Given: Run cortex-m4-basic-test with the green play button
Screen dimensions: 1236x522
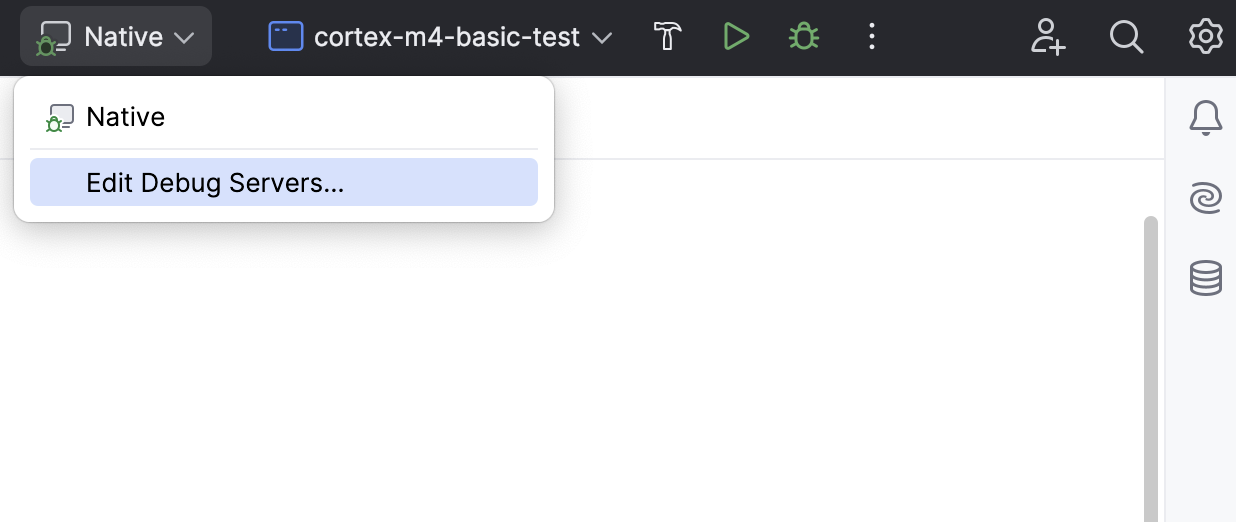Looking at the screenshot, I should pos(736,37).
